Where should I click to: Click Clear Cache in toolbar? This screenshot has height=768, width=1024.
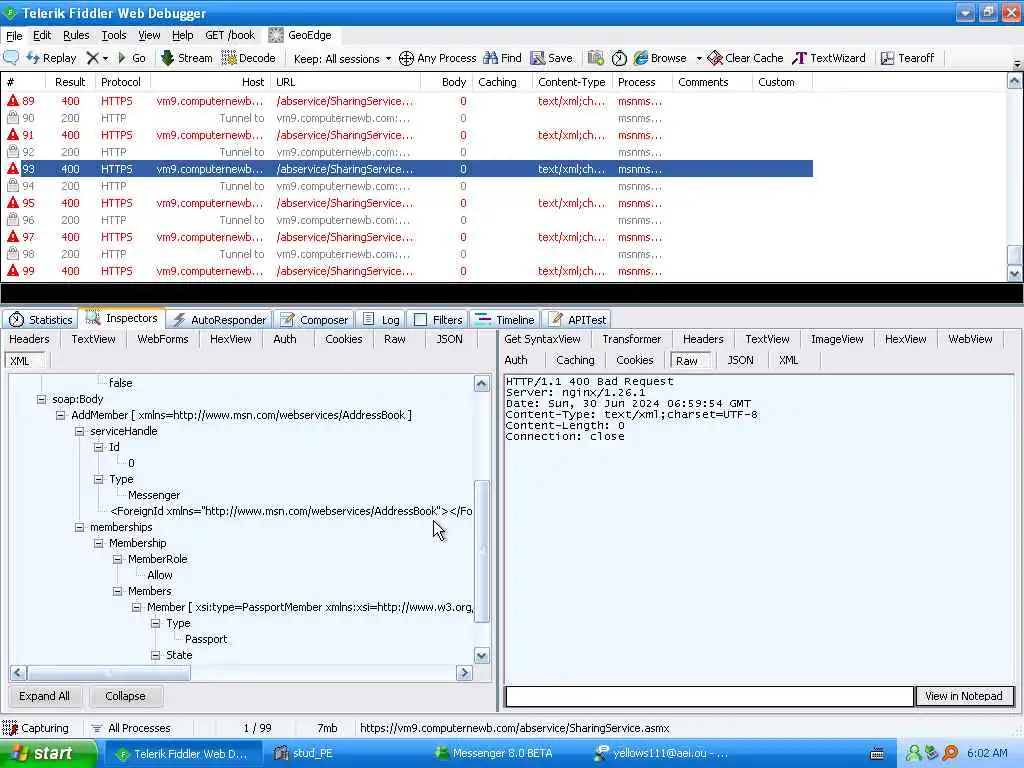[x=745, y=58]
